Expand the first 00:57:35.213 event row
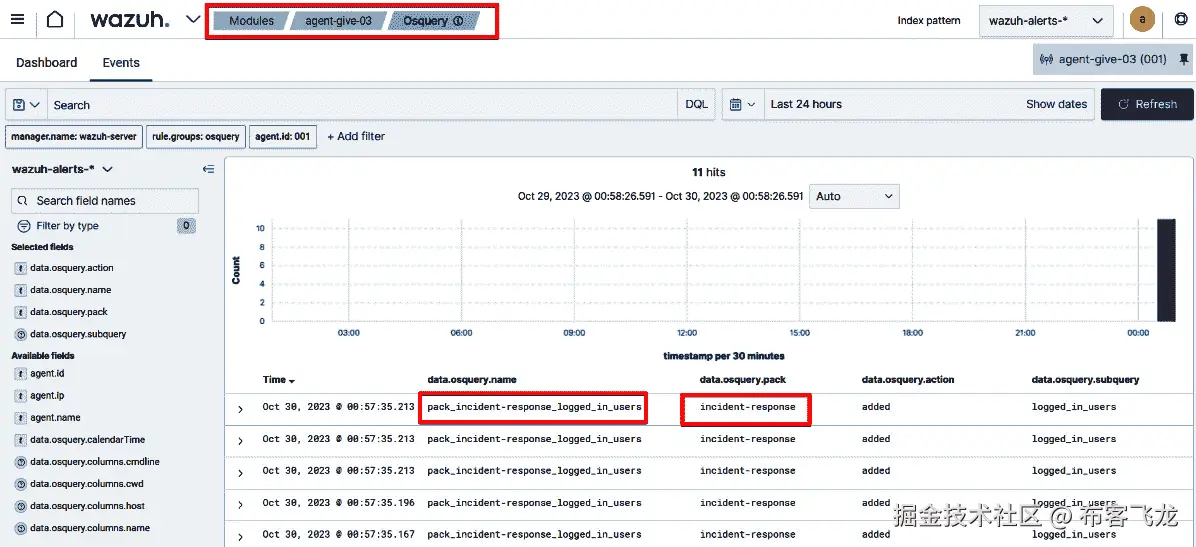Screen dimensions: 1196x547 pos(240,409)
